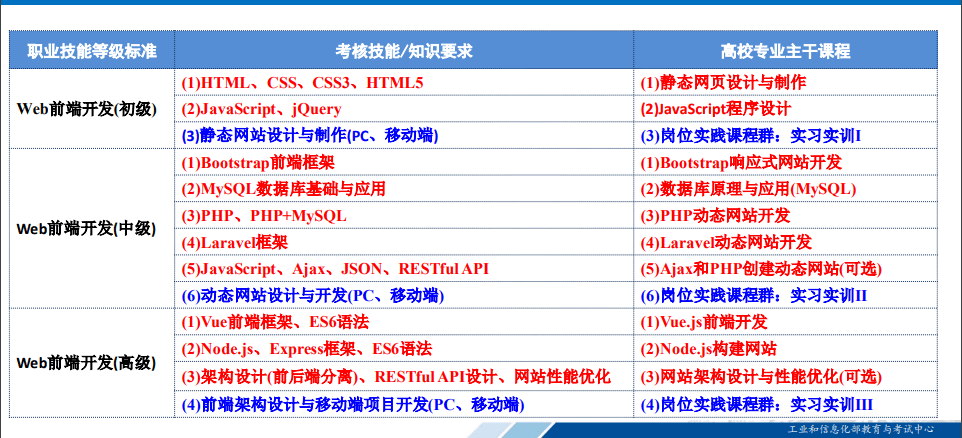Click the cell (6)岗位实践课程群：实习实训II

[x=785, y=295]
